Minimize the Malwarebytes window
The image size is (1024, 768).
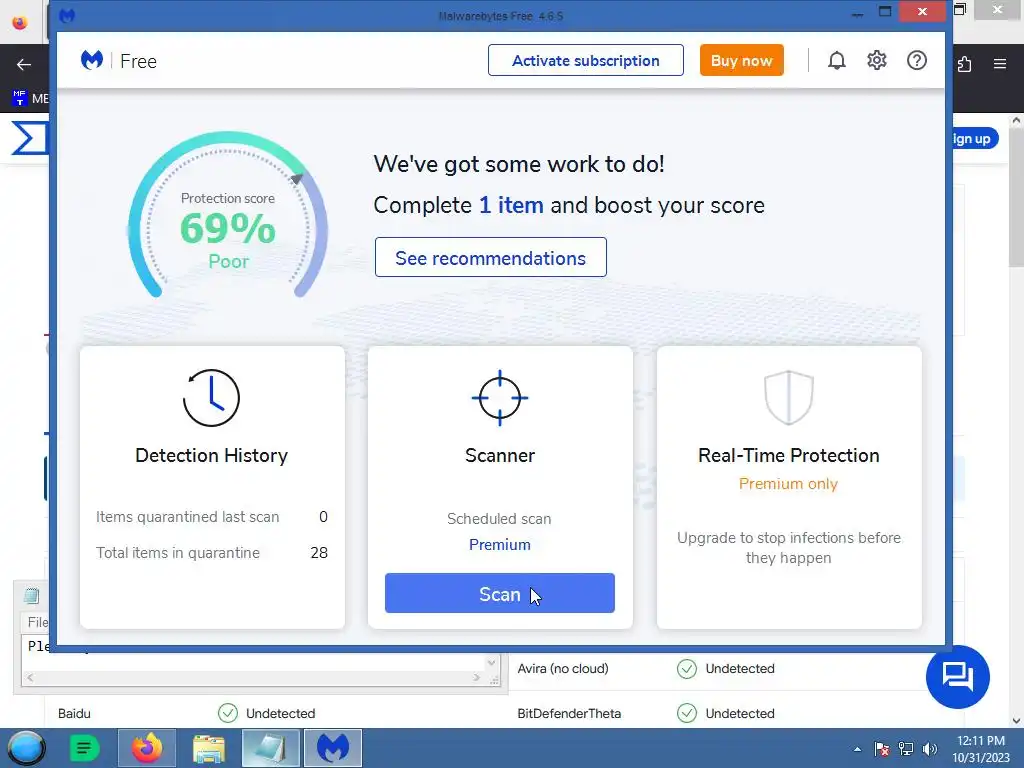pyautogui.click(x=857, y=12)
